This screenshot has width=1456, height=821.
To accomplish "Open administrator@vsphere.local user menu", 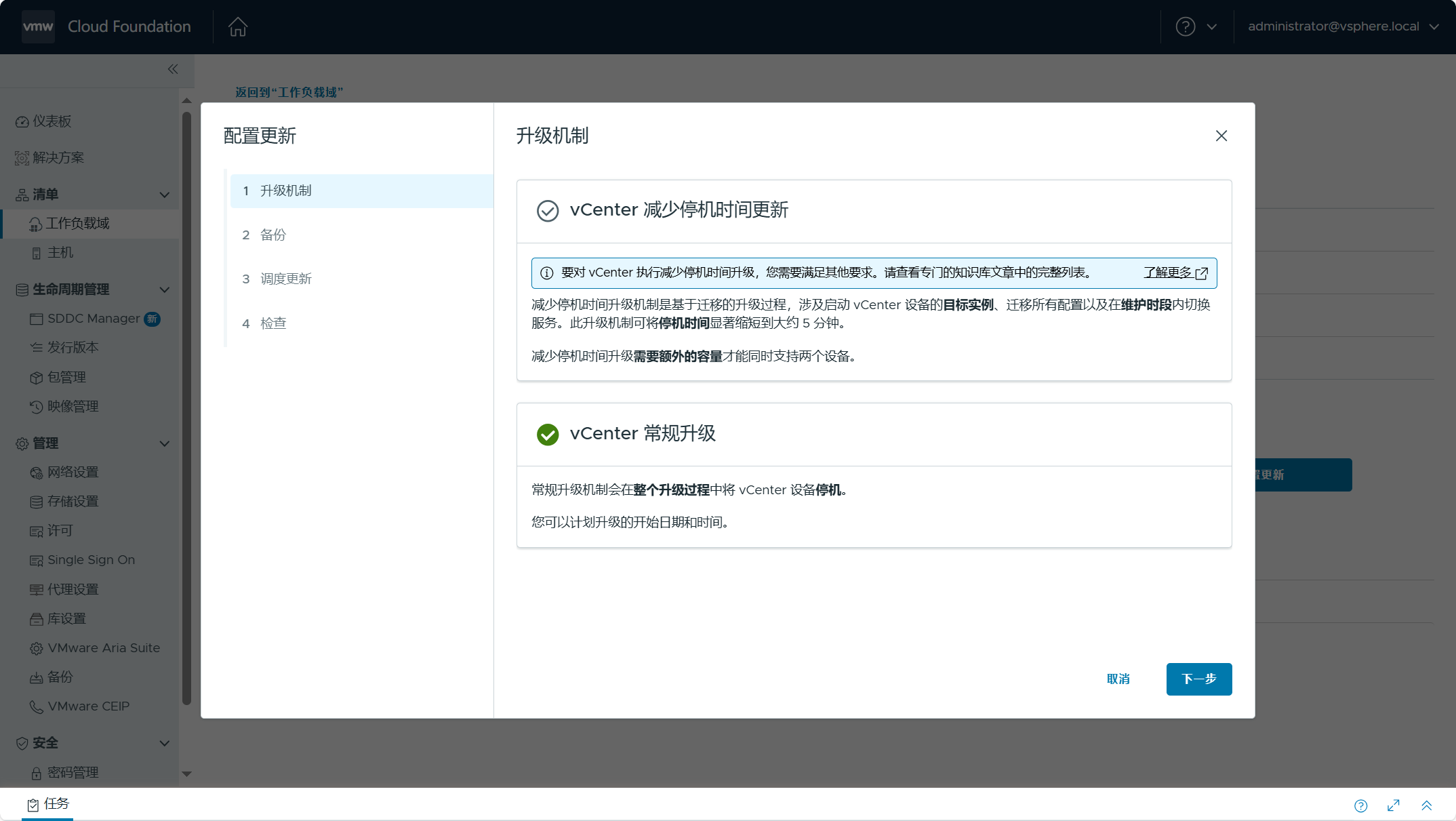I will click(x=1343, y=26).
